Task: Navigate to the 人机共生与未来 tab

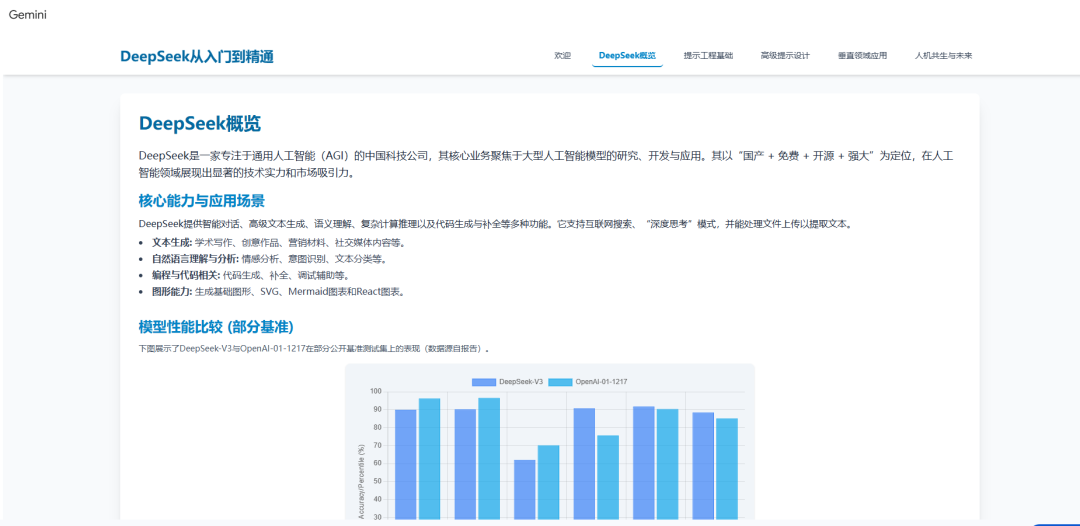Action: 943,56
